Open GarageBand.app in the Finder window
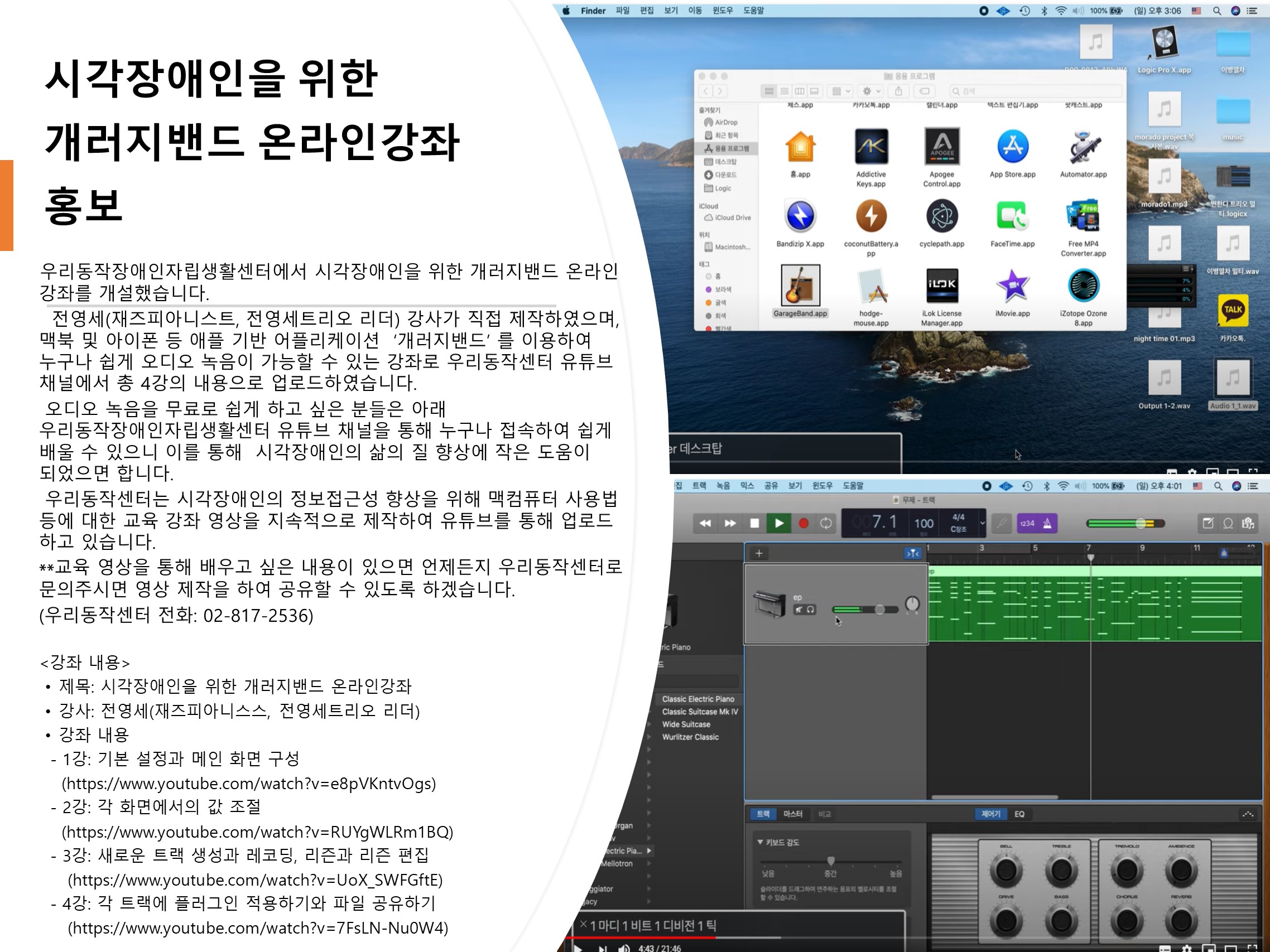 800,285
